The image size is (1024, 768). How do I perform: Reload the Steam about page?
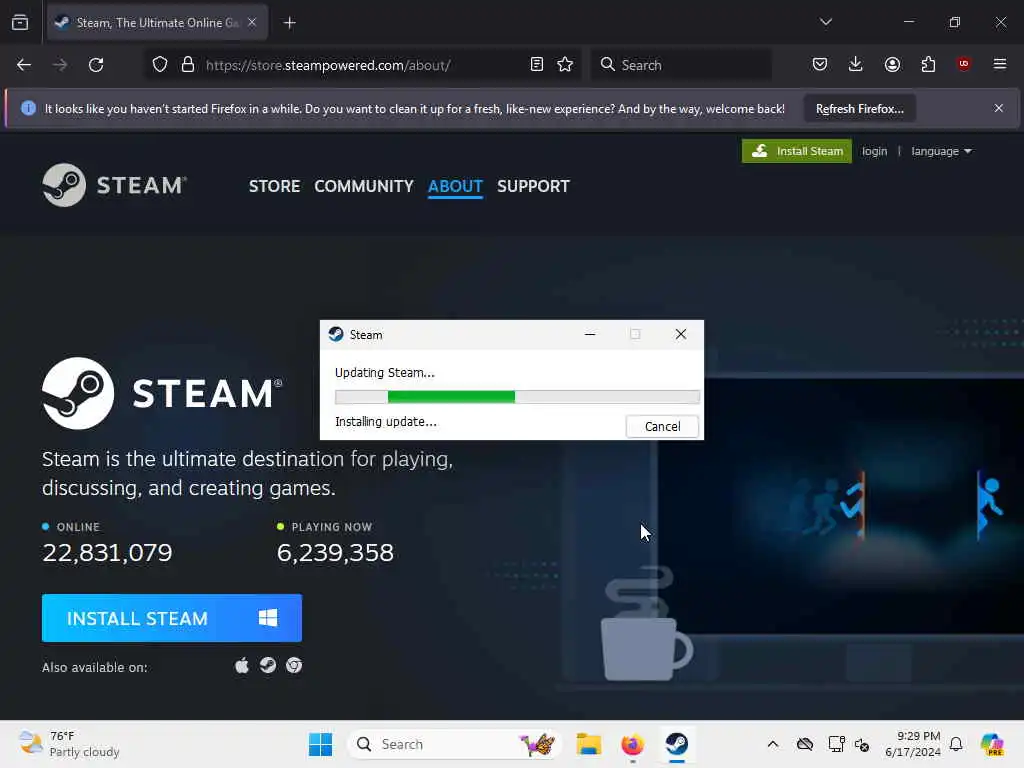[96, 65]
